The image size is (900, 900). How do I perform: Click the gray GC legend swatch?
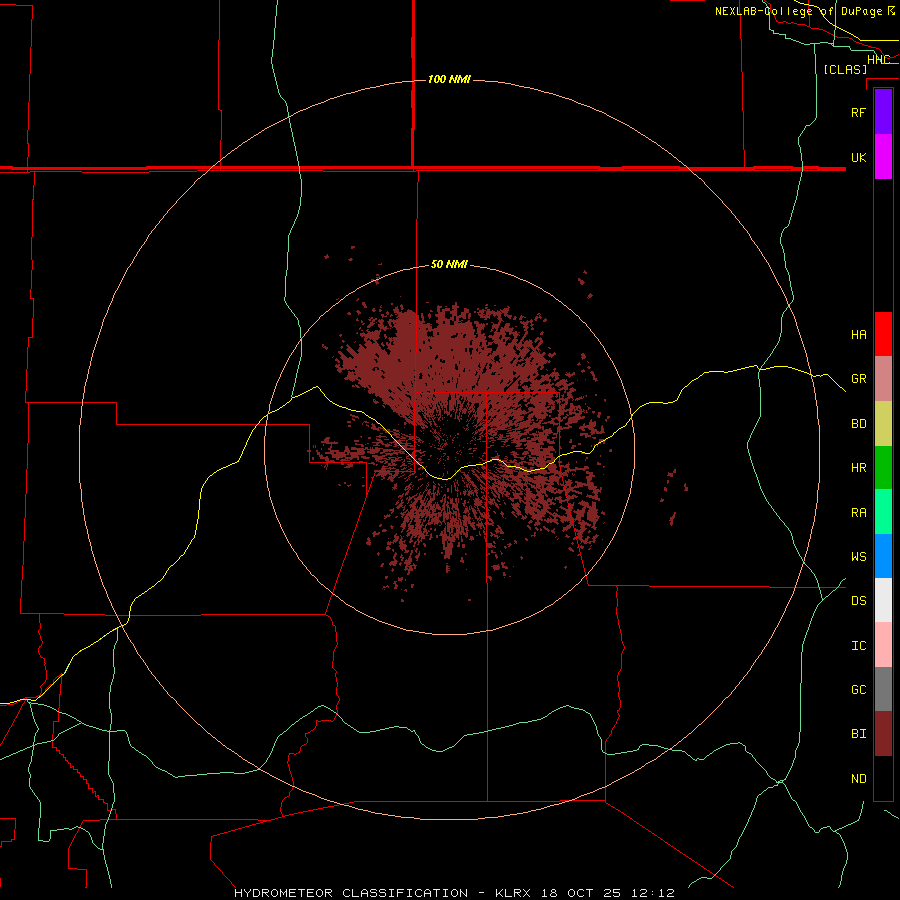pos(883,689)
